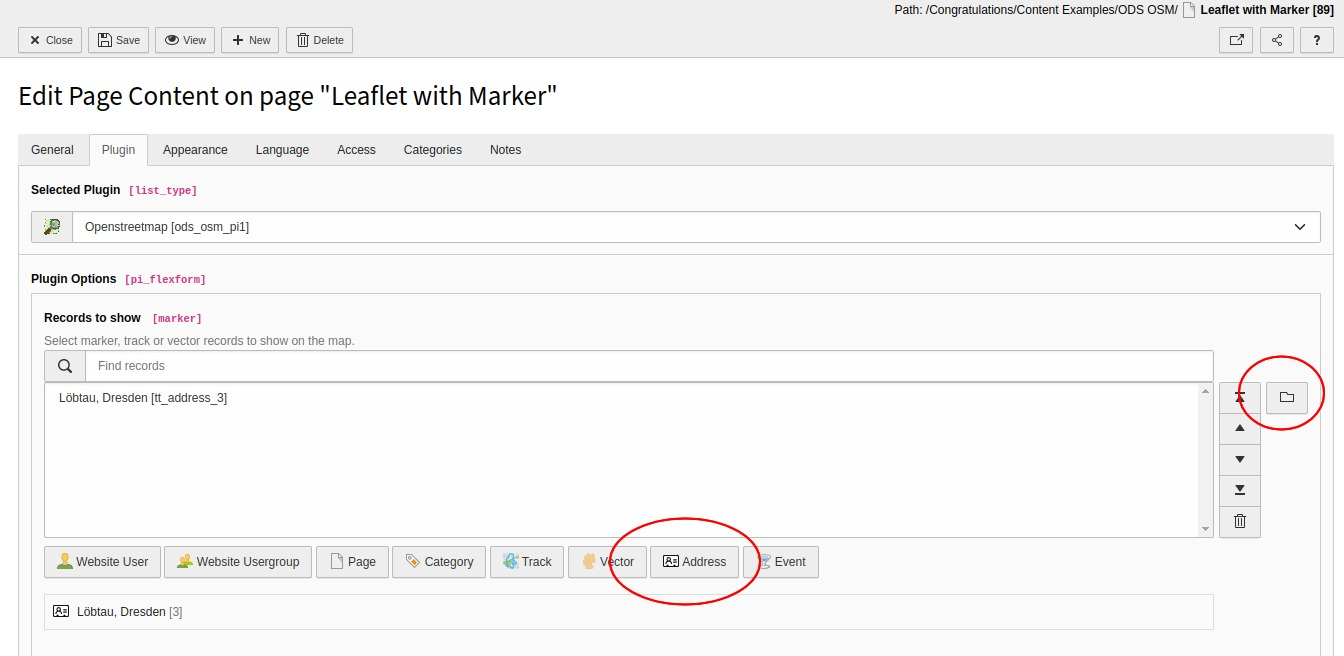Go to the Categories tab
Viewport: 1344px width, 656px height.
pyautogui.click(x=432, y=150)
